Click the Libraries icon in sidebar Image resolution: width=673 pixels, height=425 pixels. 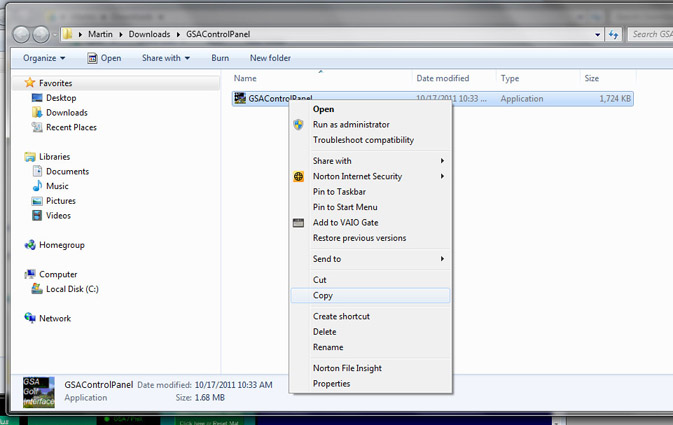[30, 157]
